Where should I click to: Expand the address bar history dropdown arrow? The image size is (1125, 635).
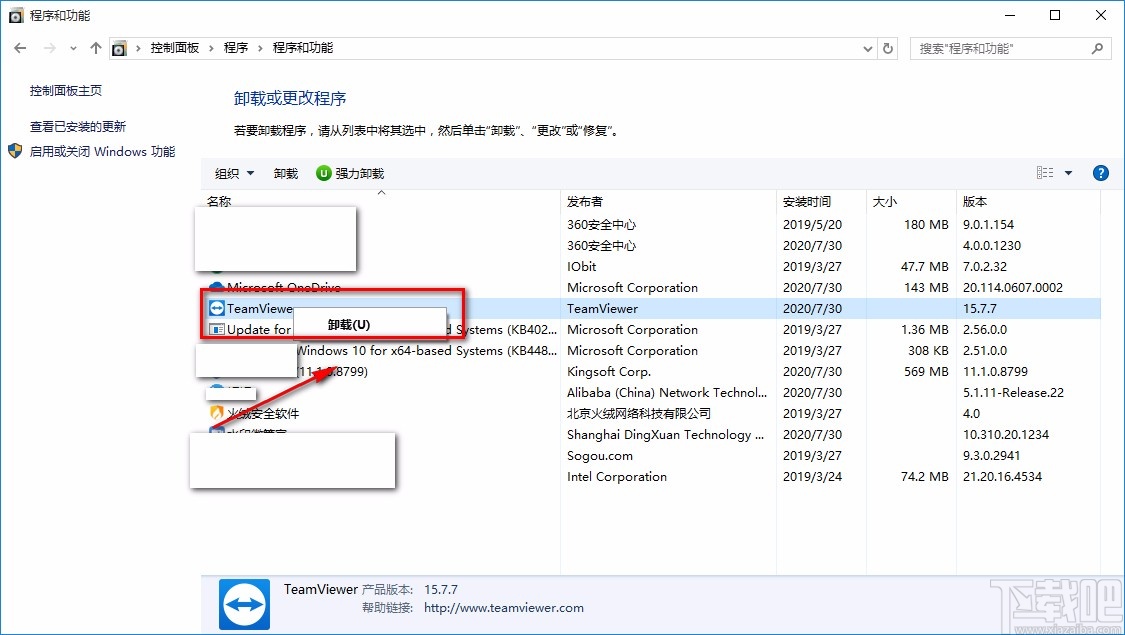tap(867, 47)
